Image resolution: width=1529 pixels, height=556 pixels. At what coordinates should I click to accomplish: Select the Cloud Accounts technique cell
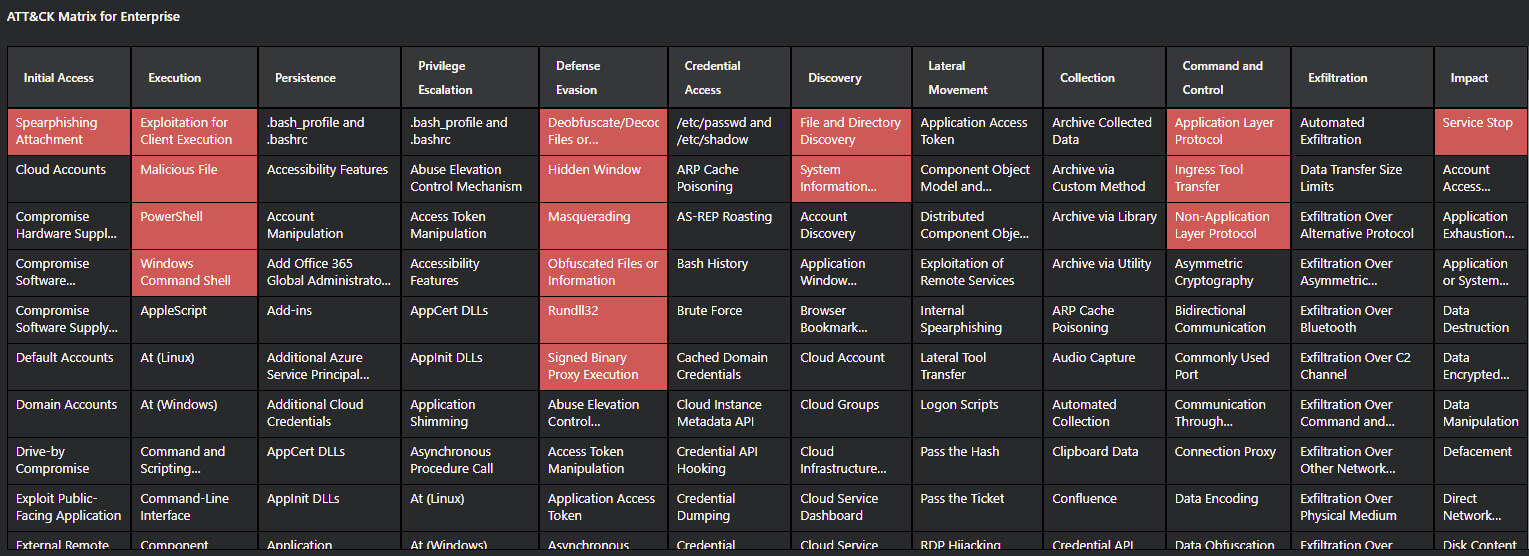point(69,179)
